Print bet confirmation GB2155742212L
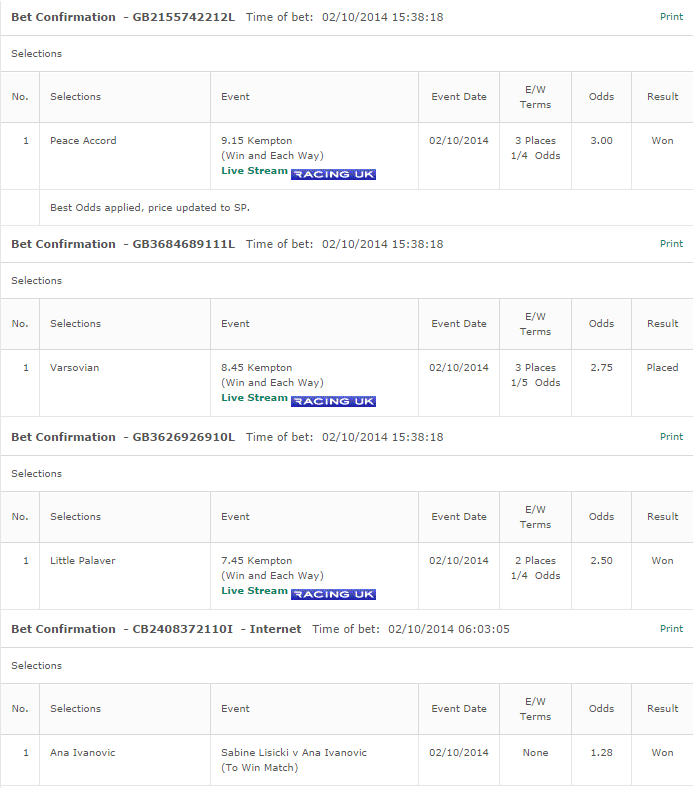The height and width of the screenshot is (799, 693). tap(671, 17)
